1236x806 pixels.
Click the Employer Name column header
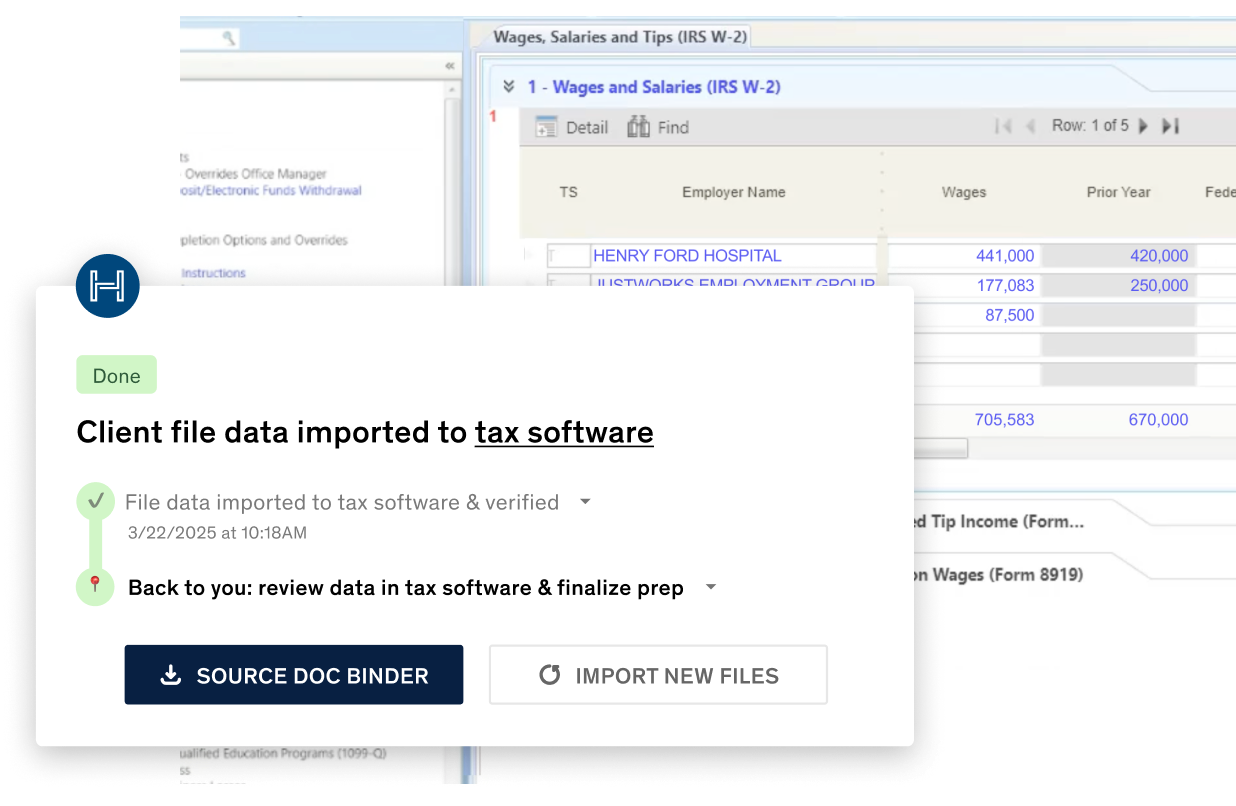[x=734, y=192]
